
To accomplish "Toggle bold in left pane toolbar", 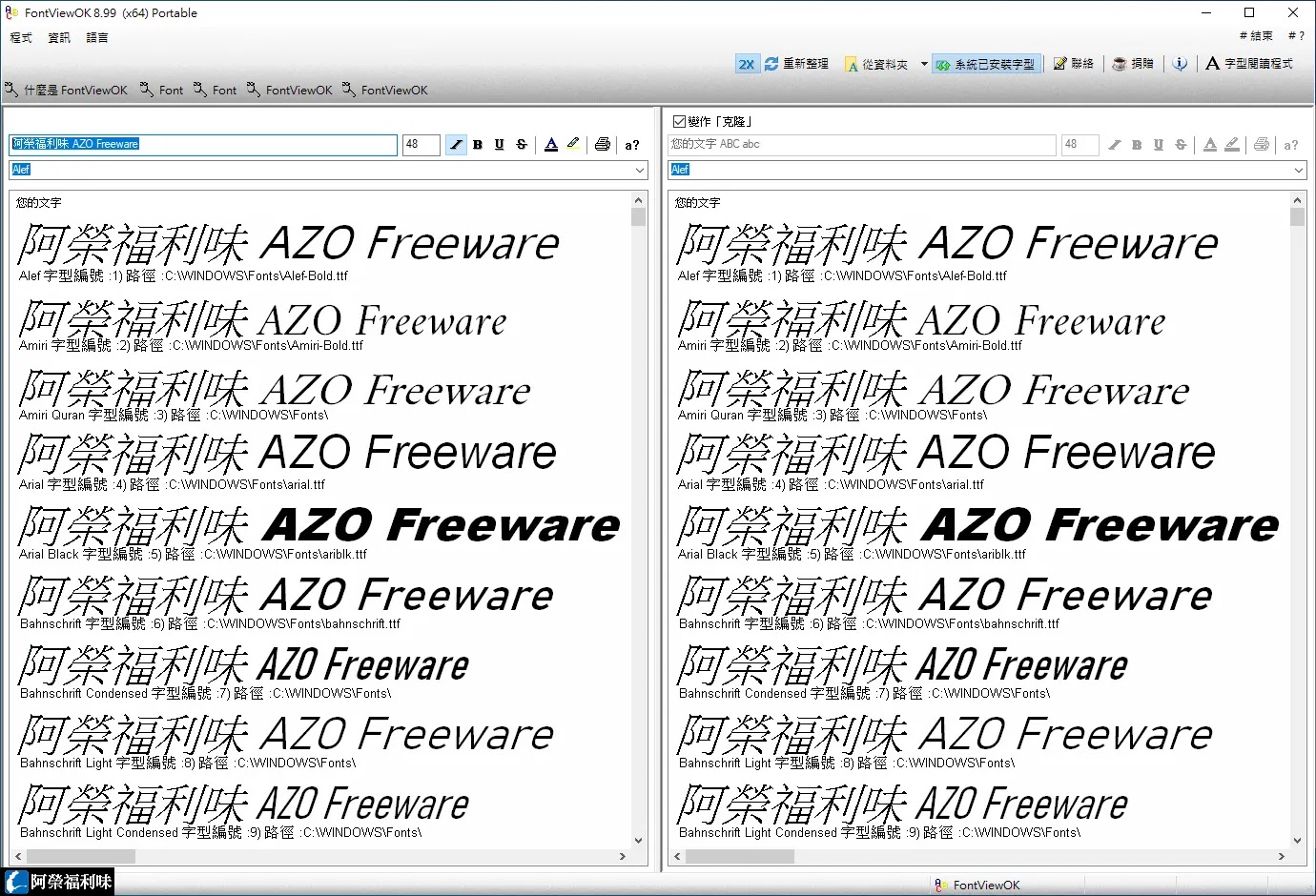I will click(478, 145).
